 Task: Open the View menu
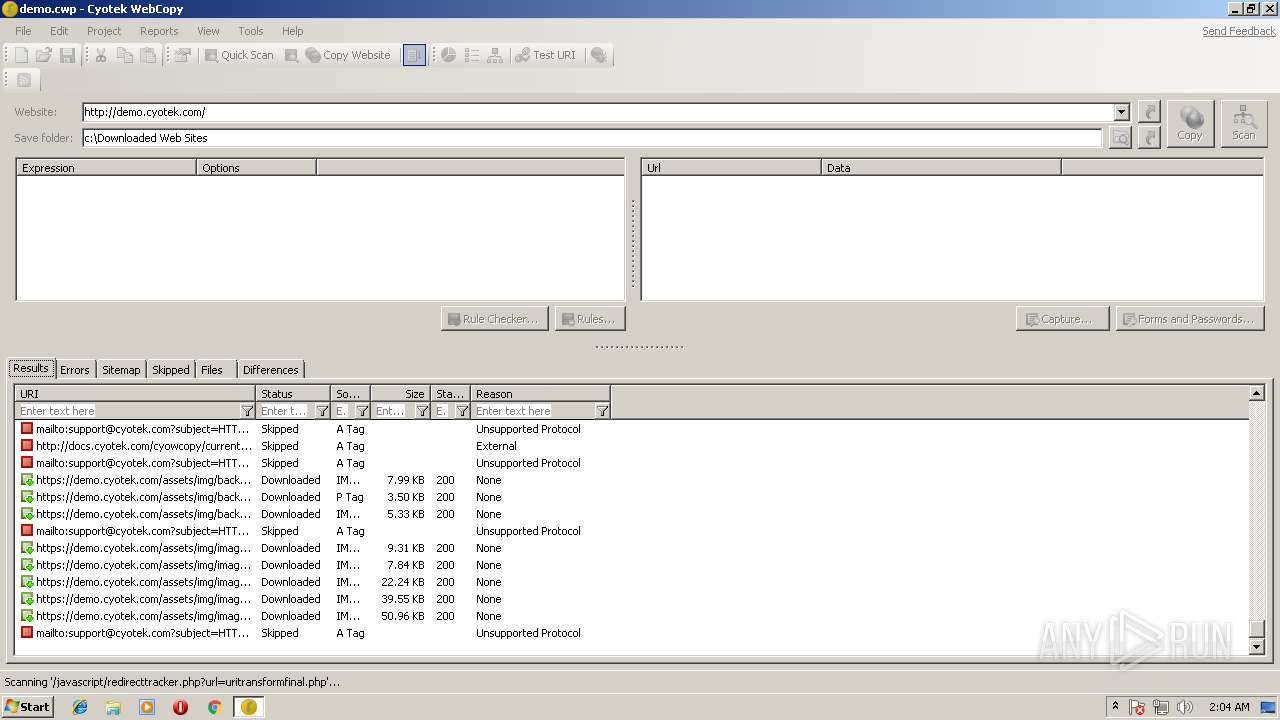[208, 31]
